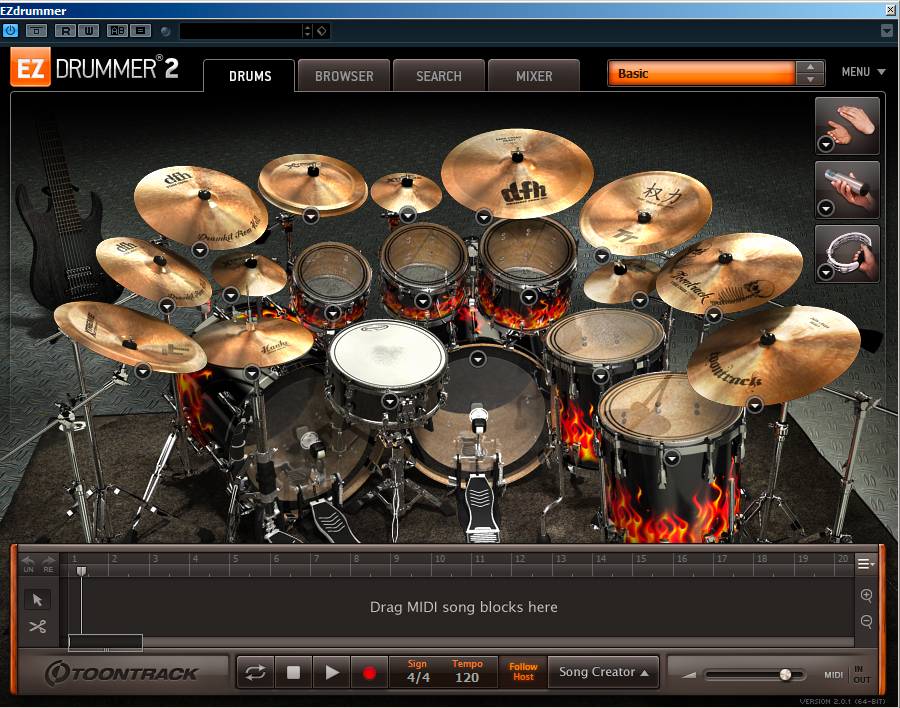Open the kick drum options arrow

click(478, 359)
